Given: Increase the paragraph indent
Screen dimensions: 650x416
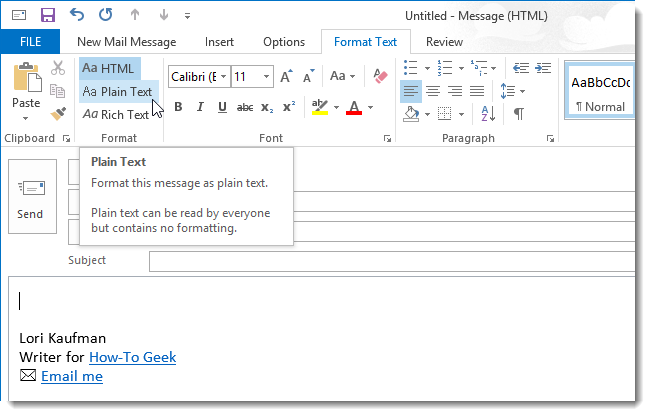Looking at the screenshot, I should pos(543,68).
